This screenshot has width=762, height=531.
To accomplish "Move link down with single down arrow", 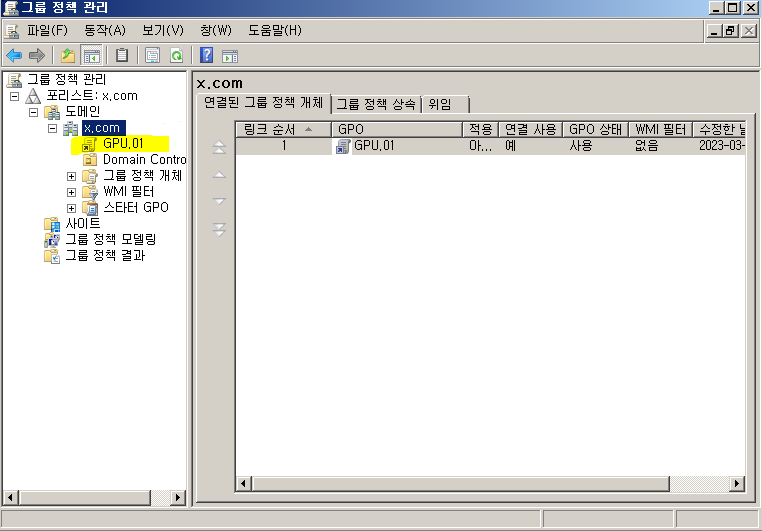I will [219, 201].
